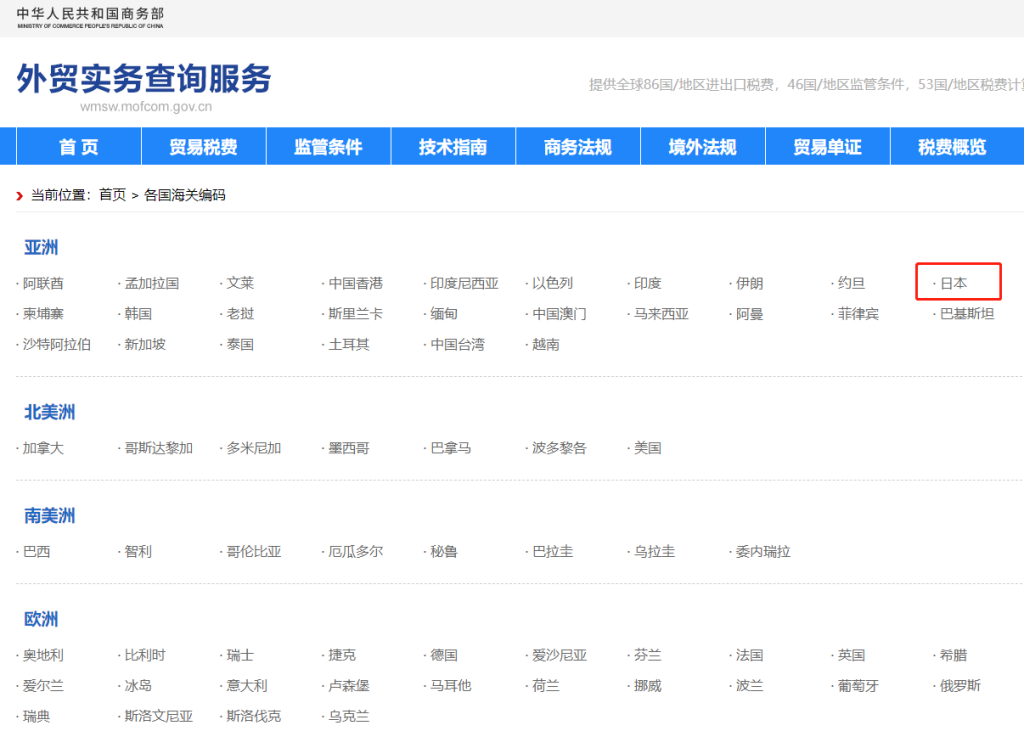Select the country 哥伦比亚
Image resolution: width=1024 pixels, height=748 pixels.
coord(253,551)
